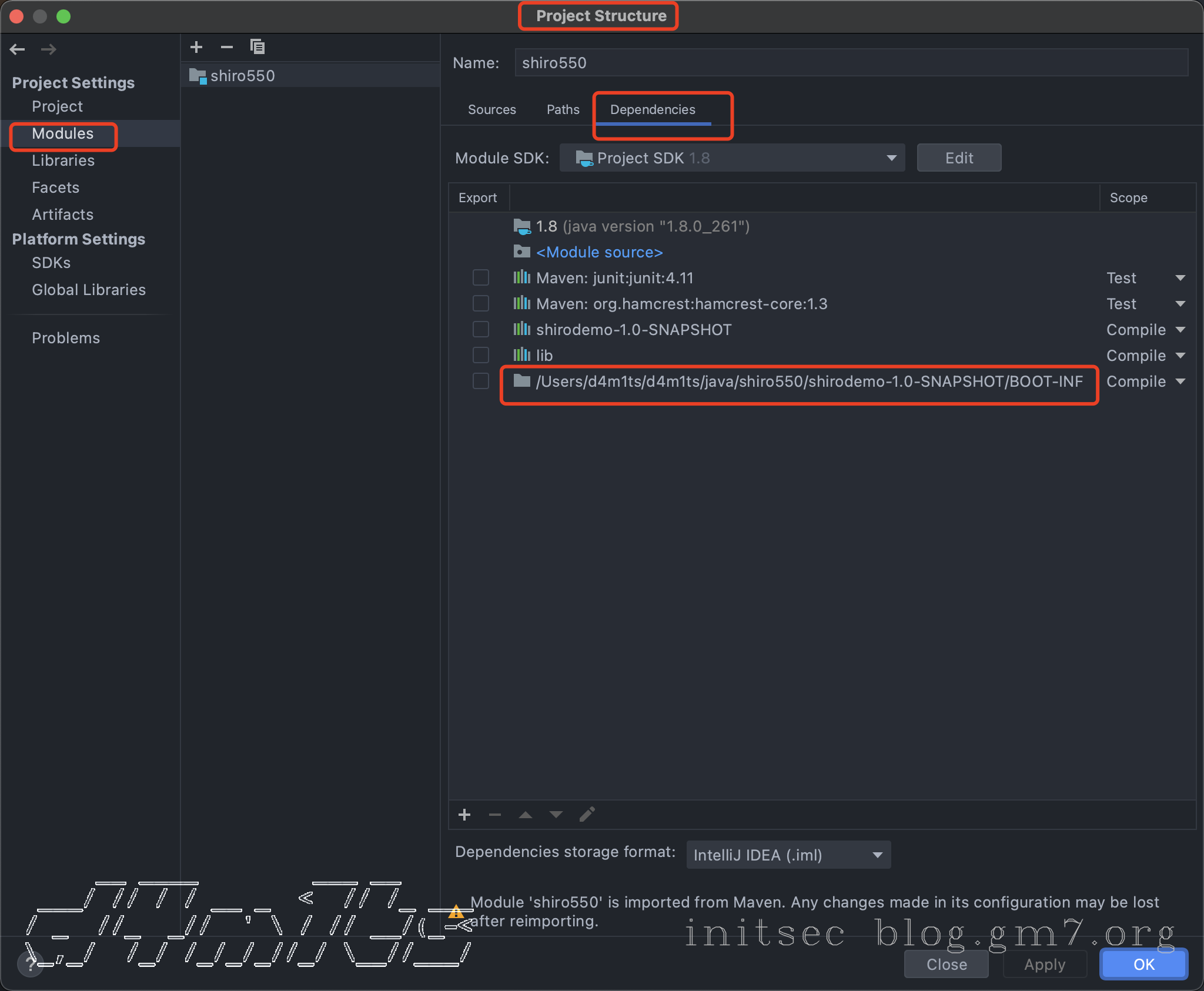Click the add module plus icon
This screenshot has height=991, width=1204.
tap(196, 47)
